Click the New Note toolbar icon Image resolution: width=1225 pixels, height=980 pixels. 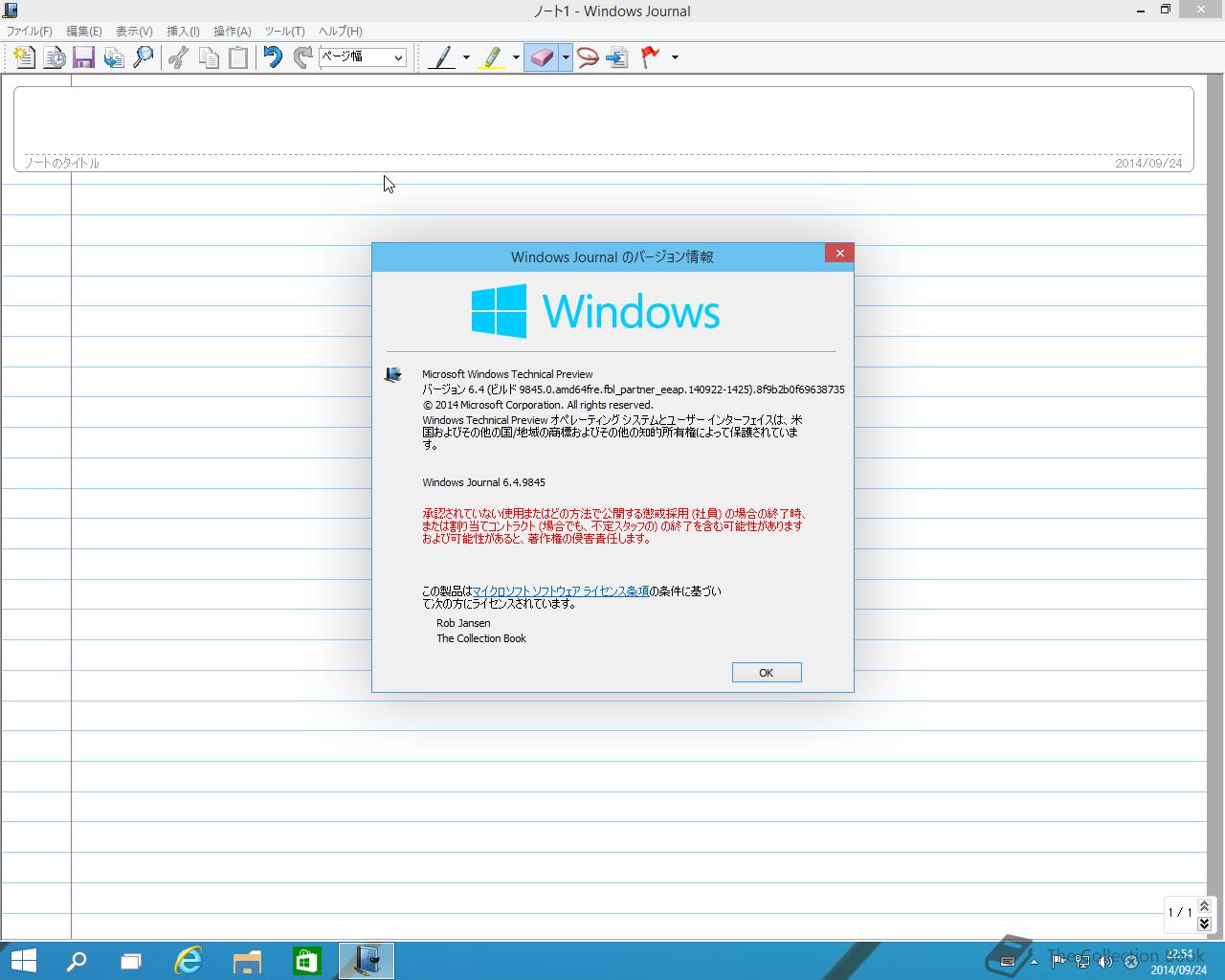[24, 57]
